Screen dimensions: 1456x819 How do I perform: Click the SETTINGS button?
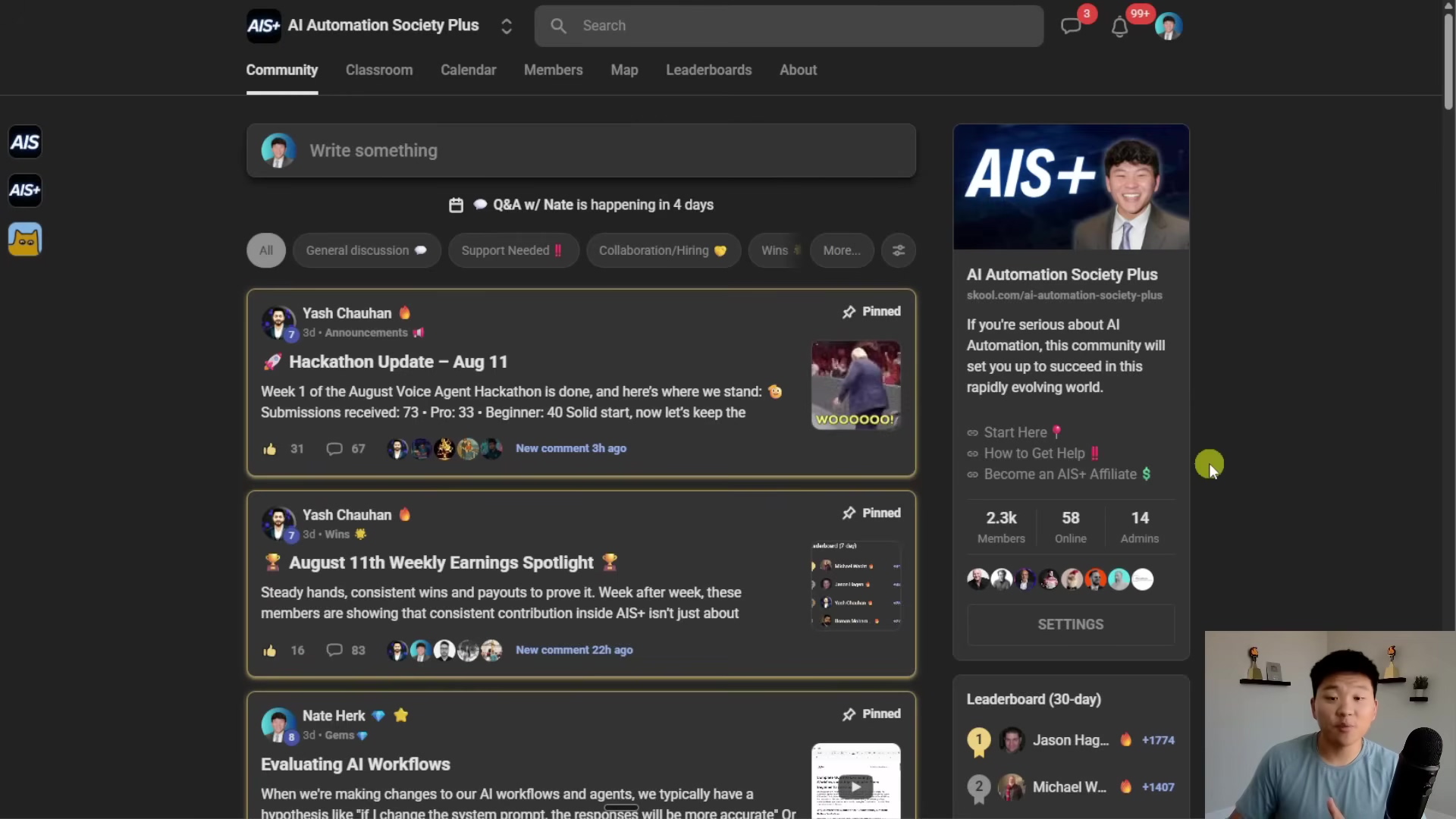1070,624
